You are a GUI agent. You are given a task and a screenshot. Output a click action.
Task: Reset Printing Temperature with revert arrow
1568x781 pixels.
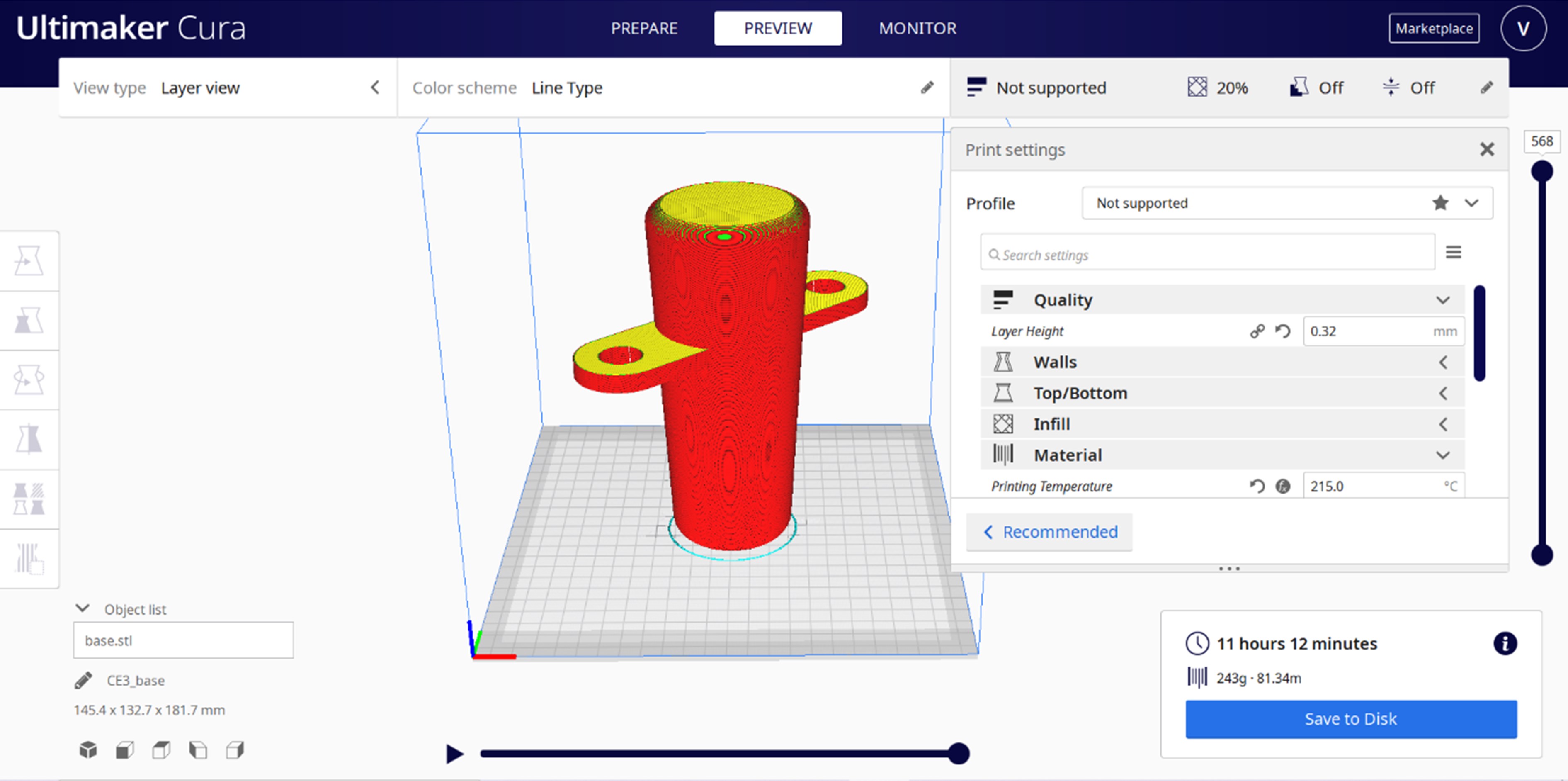click(1257, 486)
